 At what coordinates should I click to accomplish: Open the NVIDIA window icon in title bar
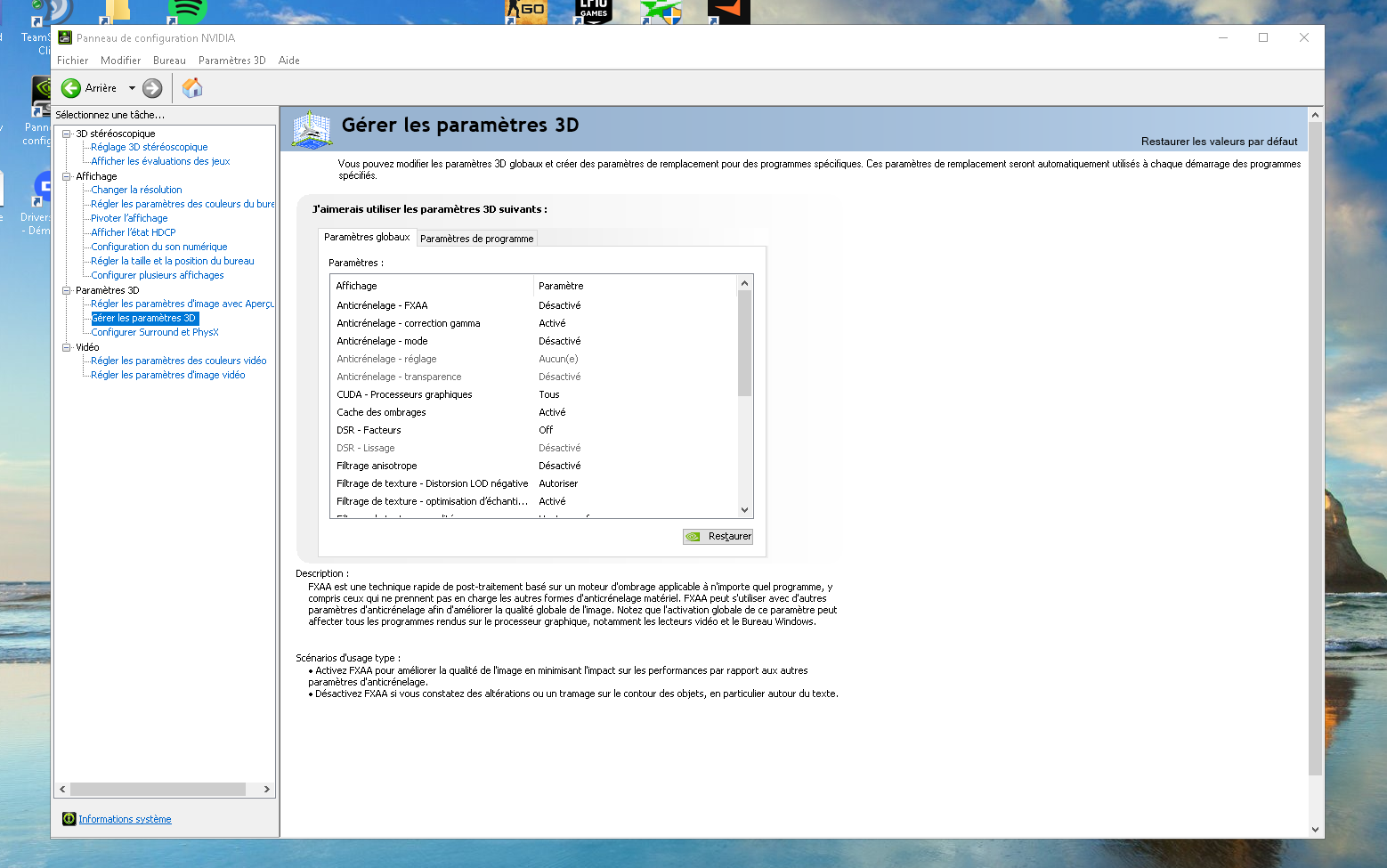65,37
